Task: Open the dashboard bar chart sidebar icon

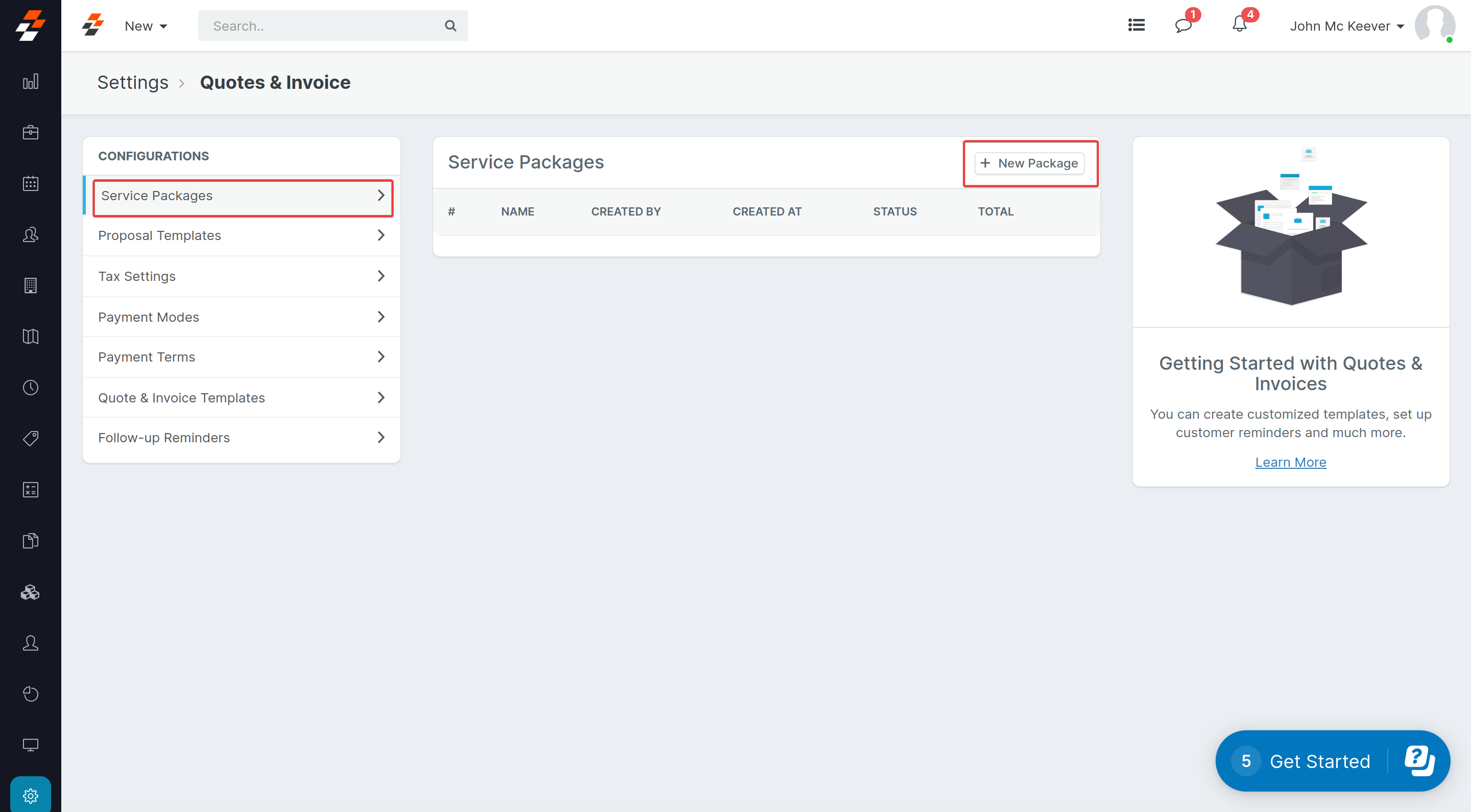Action: coord(30,82)
